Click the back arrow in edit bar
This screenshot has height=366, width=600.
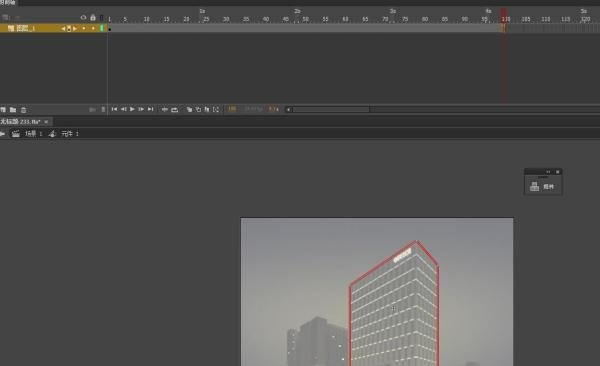2,134
